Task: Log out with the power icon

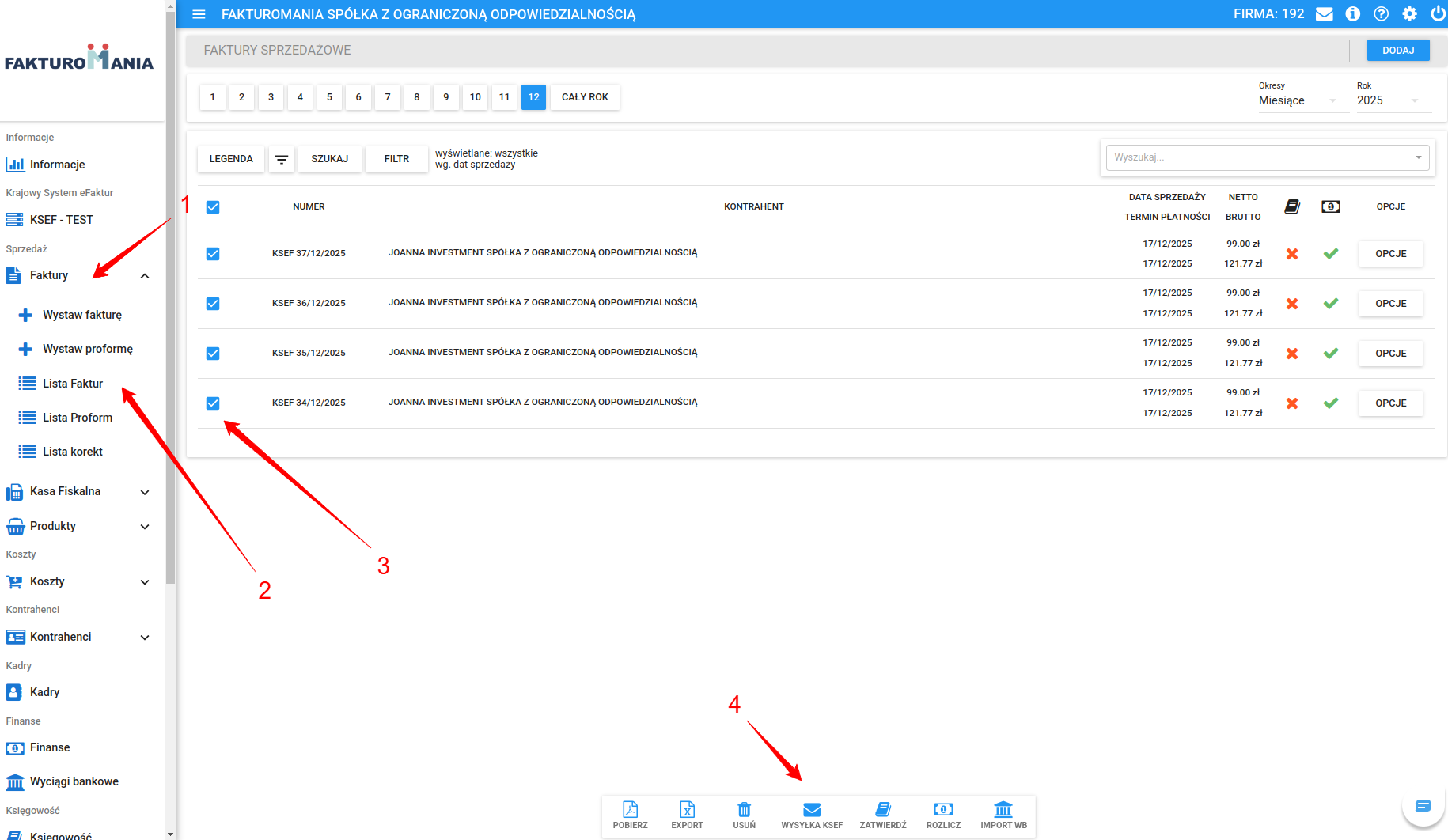Action: 1438,14
